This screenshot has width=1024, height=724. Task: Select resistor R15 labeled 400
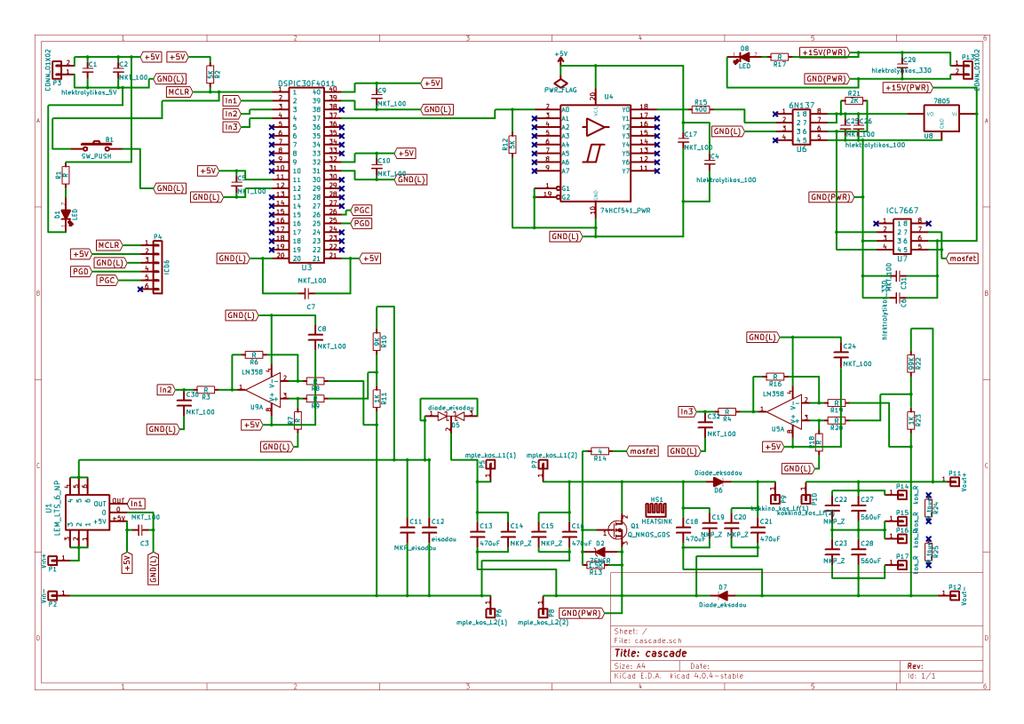click(x=700, y=110)
